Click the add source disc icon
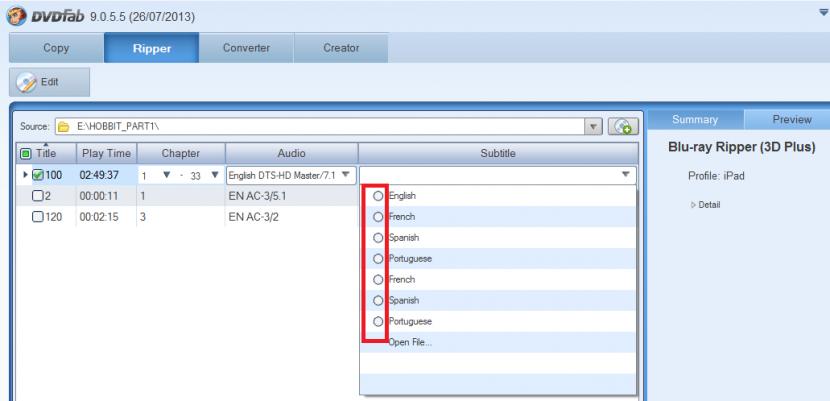The image size is (830, 401). [x=624, y=126]
